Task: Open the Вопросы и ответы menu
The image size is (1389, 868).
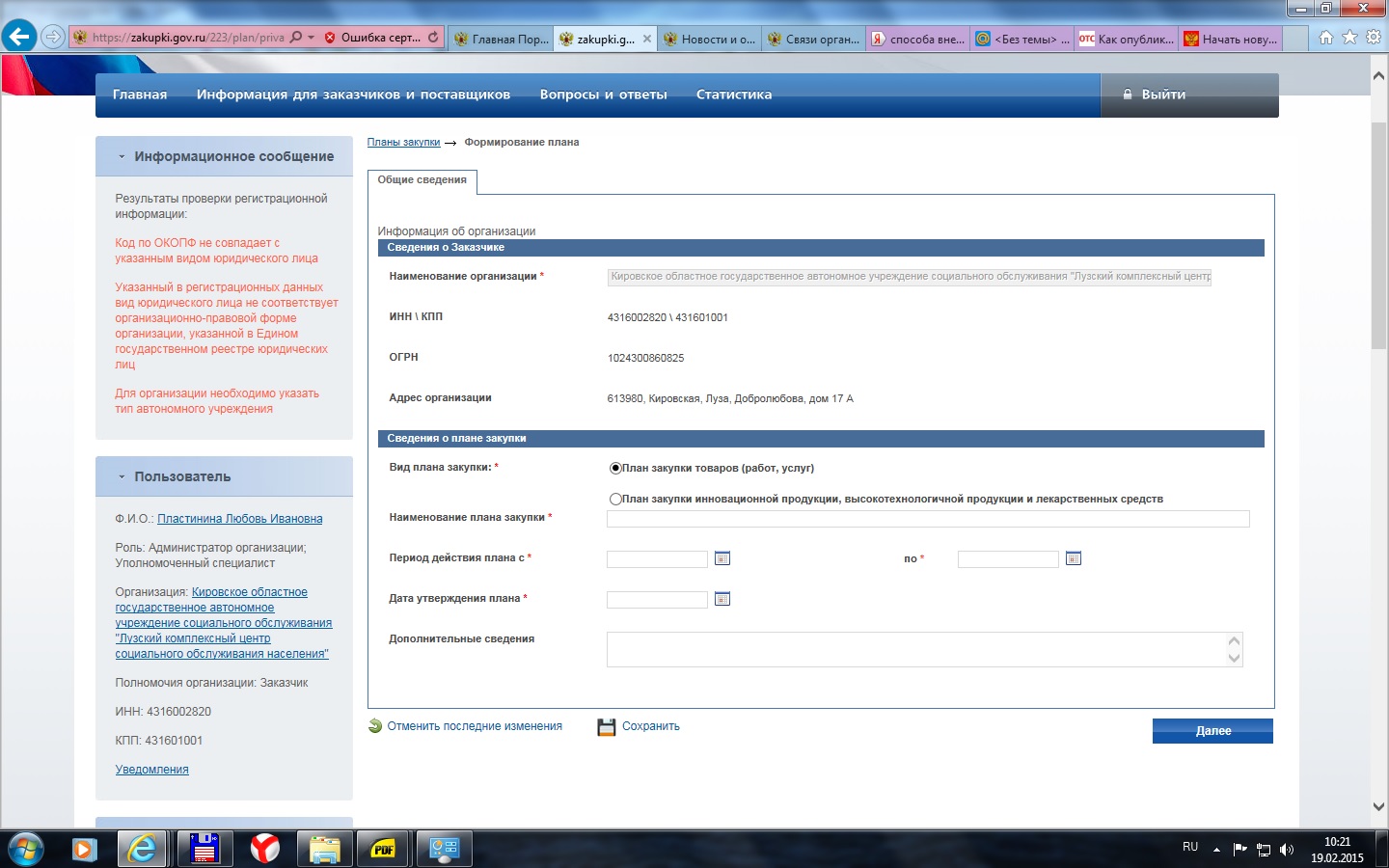Action: 603,95
